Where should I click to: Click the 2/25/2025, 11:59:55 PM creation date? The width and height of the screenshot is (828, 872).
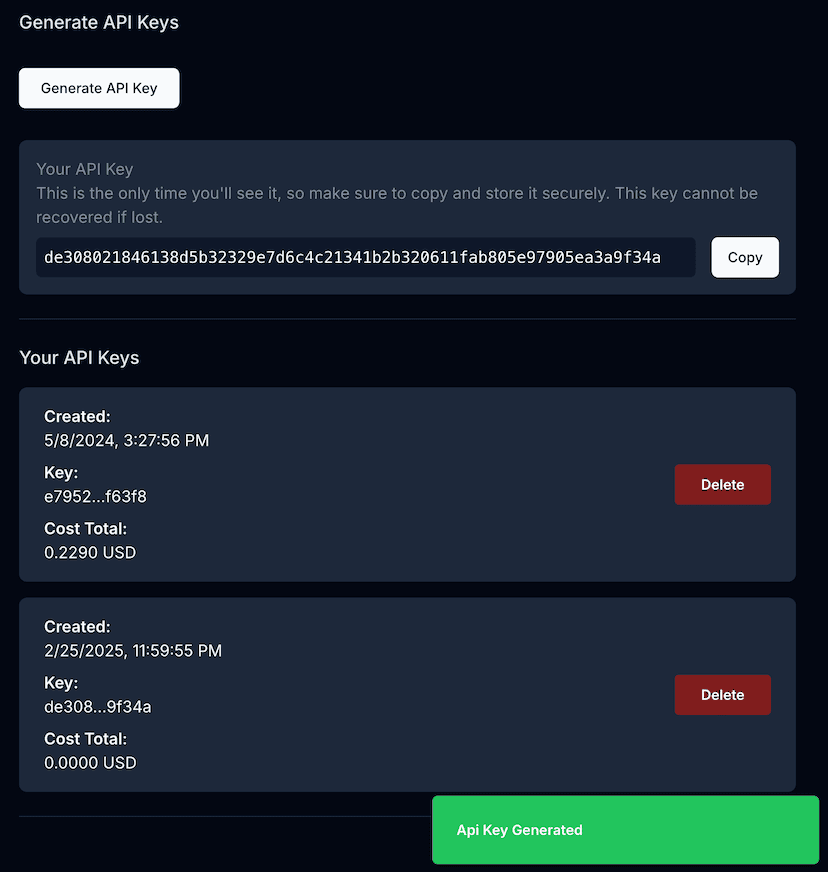[133, 650]
